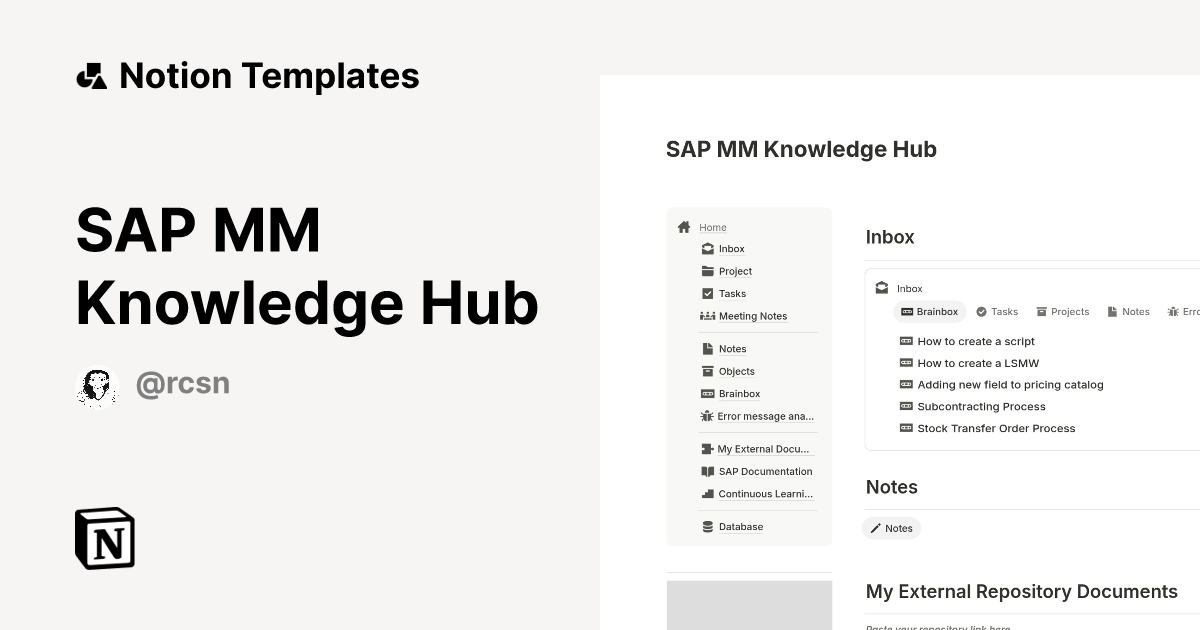The image size is (1200, 630).
Task: Open SAP Documentation via its book icon
Action: pos(707,471)
